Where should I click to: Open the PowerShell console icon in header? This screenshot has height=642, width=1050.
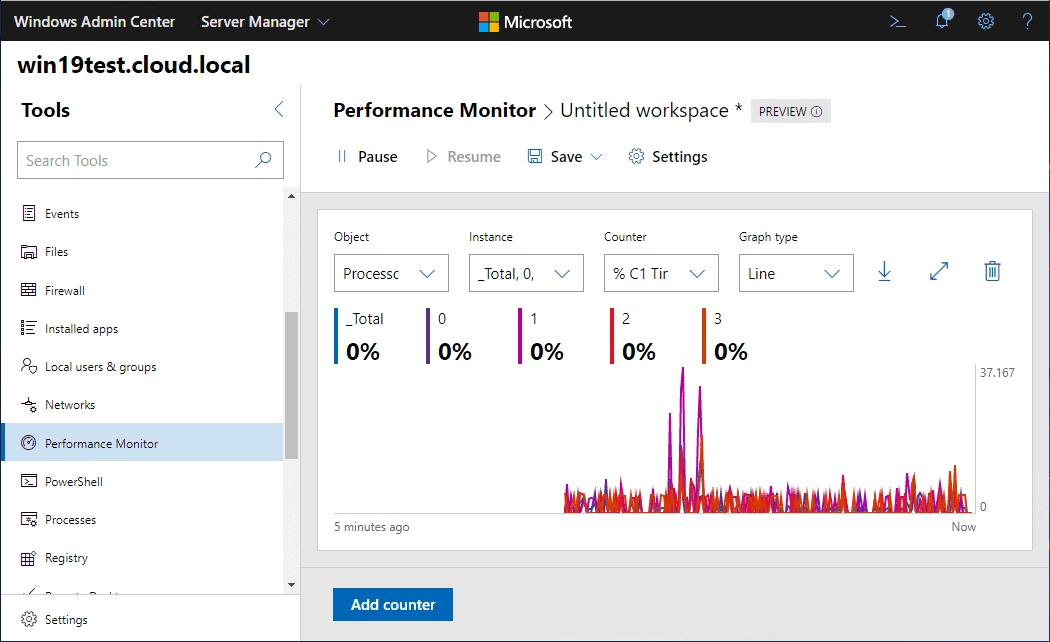[898, 21]
